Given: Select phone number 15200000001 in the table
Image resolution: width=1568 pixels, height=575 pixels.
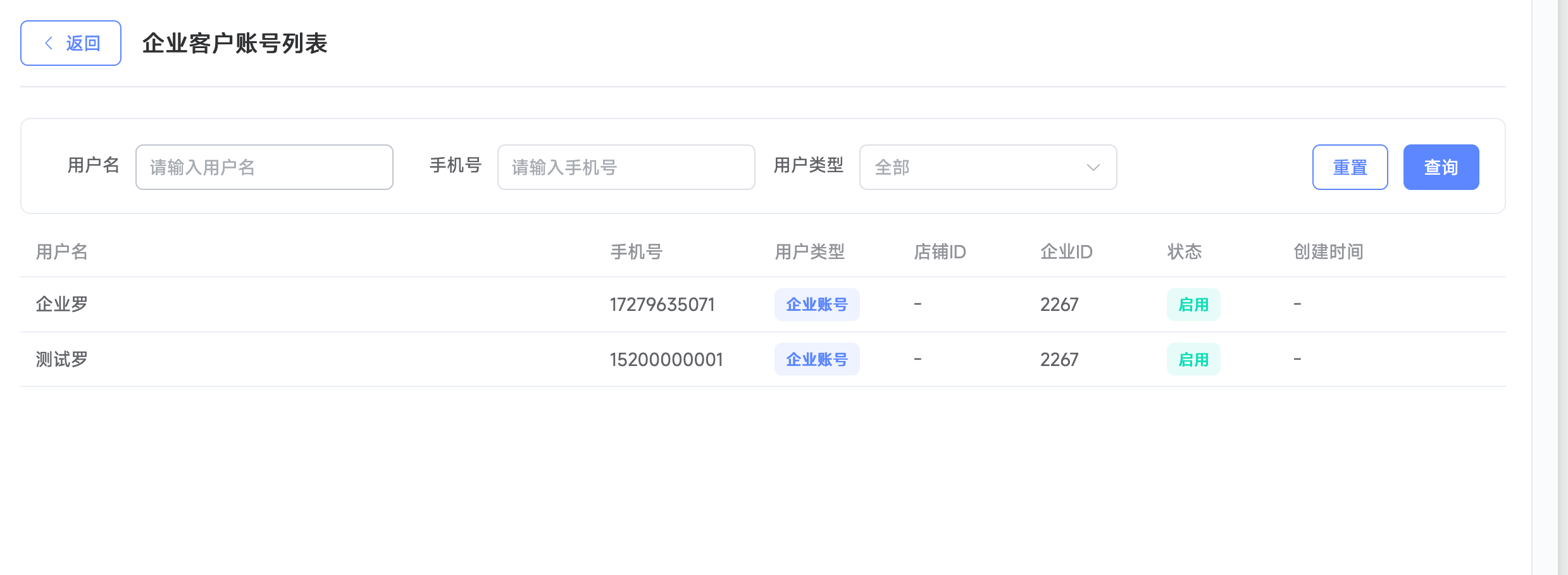Looking at the screenshot, I should click(666, 360).
